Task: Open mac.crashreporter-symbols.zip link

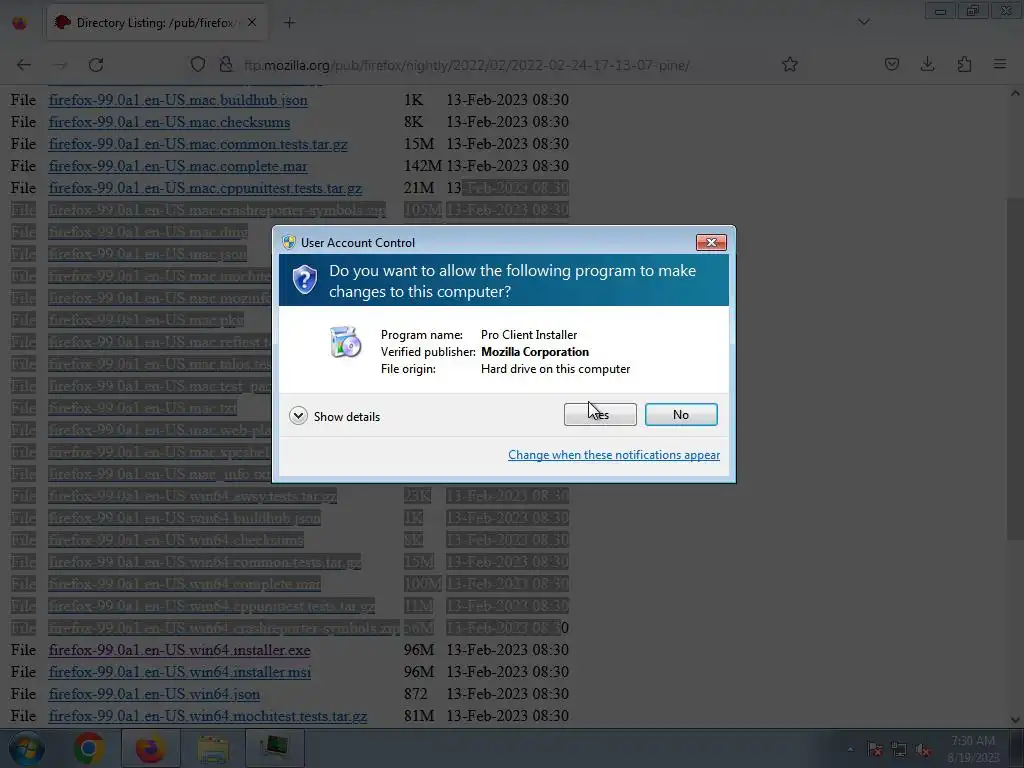Action: coord(217,210)
